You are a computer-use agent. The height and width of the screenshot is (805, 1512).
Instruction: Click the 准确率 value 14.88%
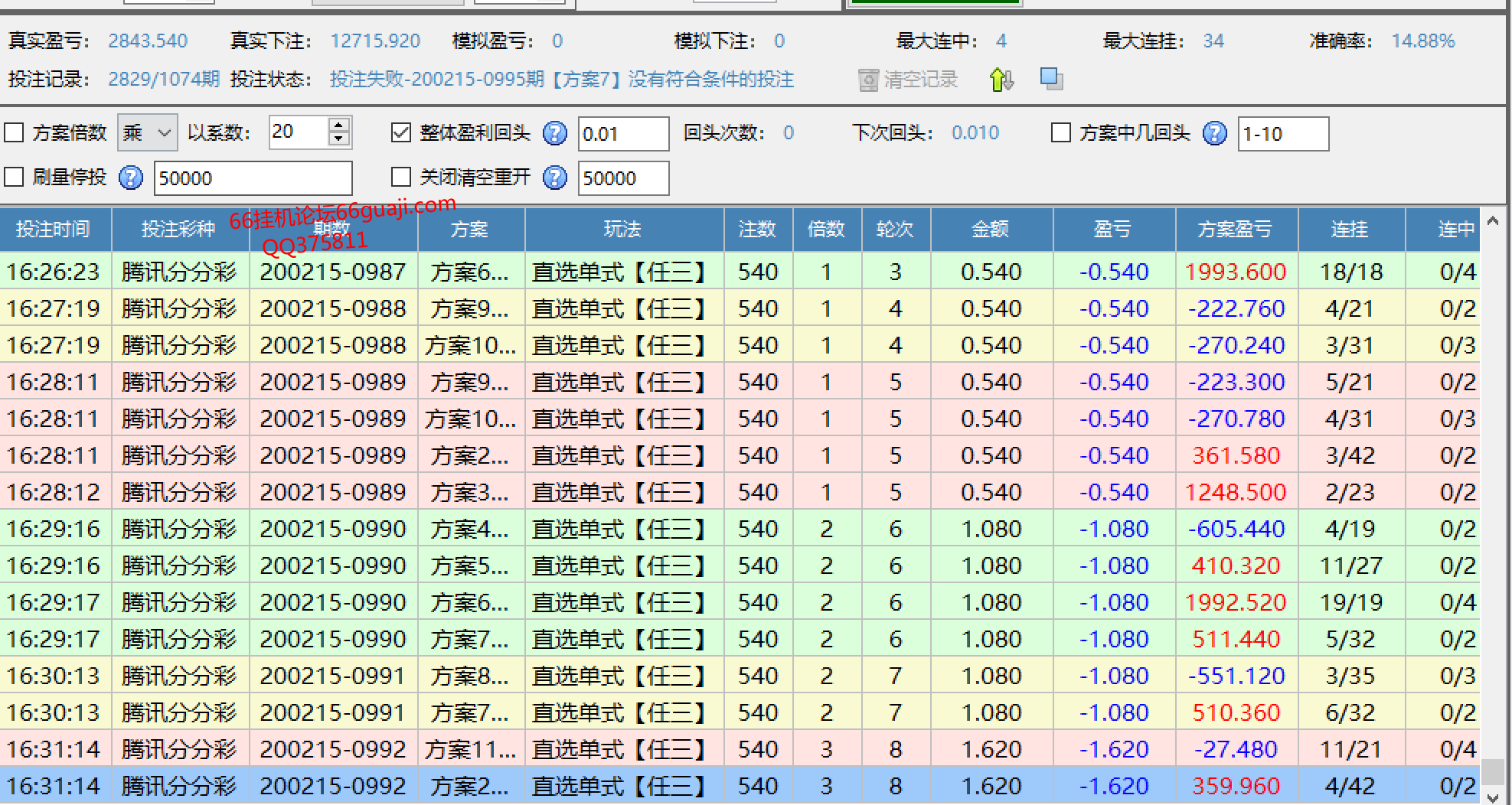click(x=1423, y=41)
